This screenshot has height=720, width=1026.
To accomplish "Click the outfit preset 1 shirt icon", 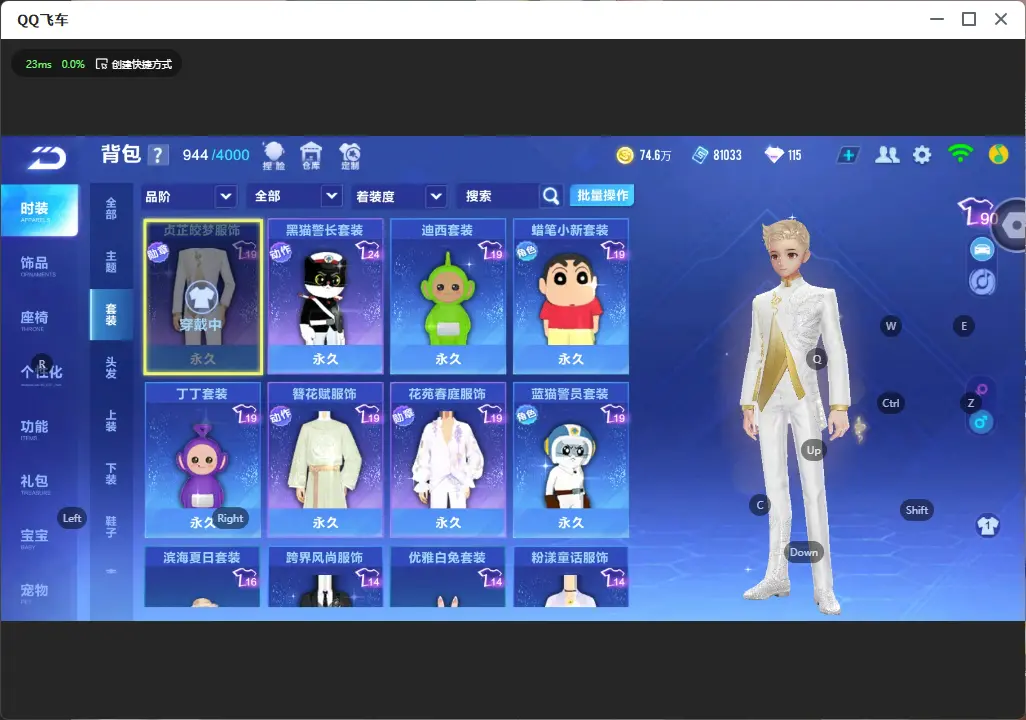I will pyautogui.click(x=987, y=526).
